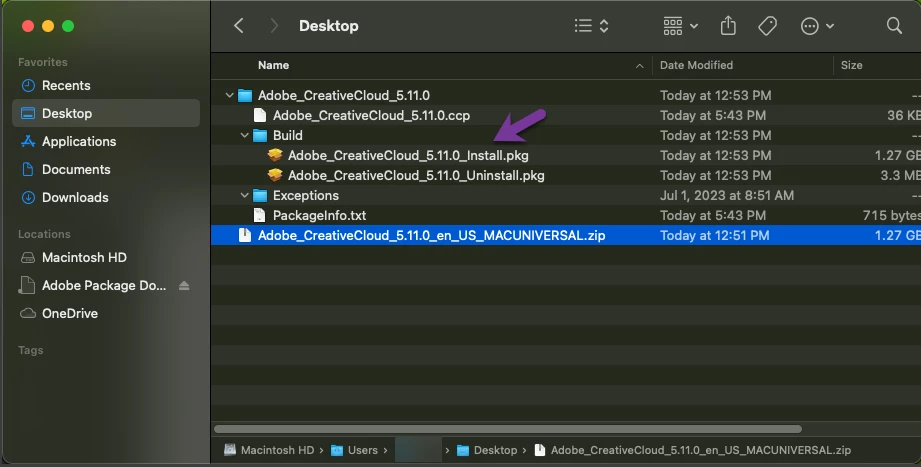Click the zip file in path bar
The height and width of the screenshot is (467, 921).
[693, 450]
